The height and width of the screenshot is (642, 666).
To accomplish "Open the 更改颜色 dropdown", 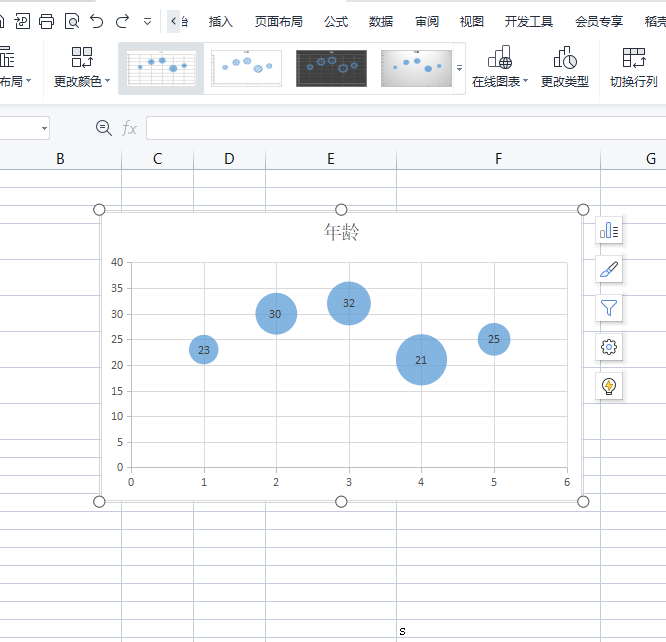I will tap(82, 68).
